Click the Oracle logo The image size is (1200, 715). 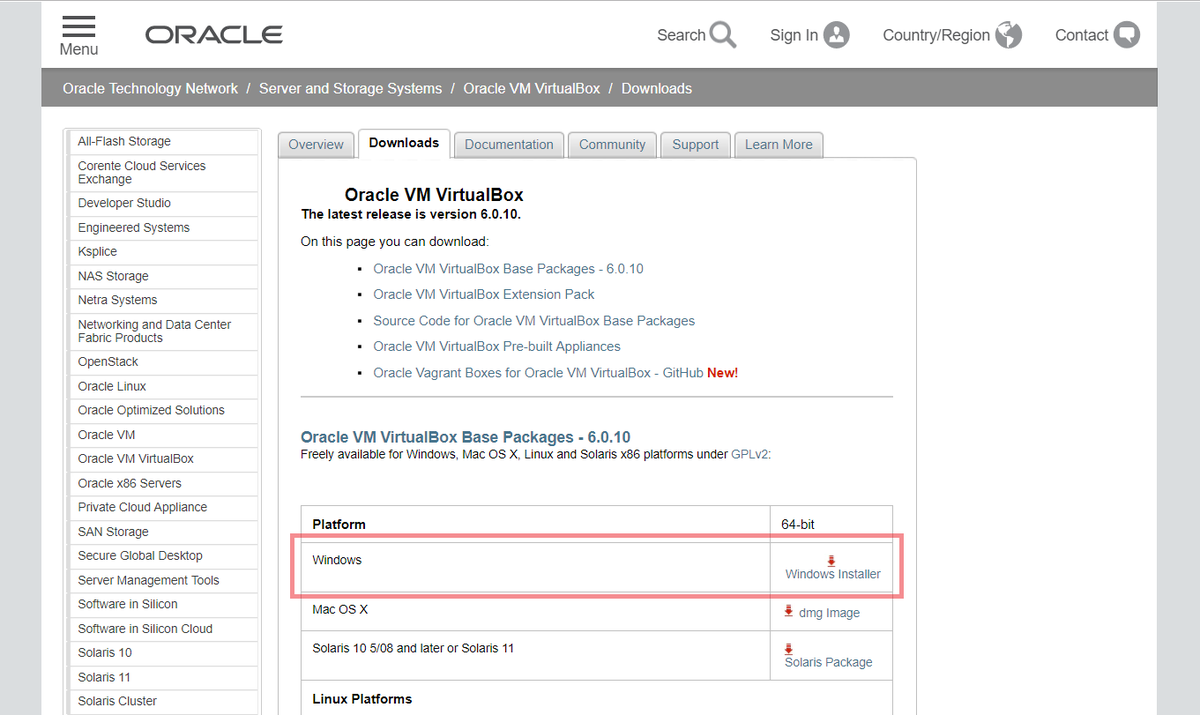click(214, 35)
